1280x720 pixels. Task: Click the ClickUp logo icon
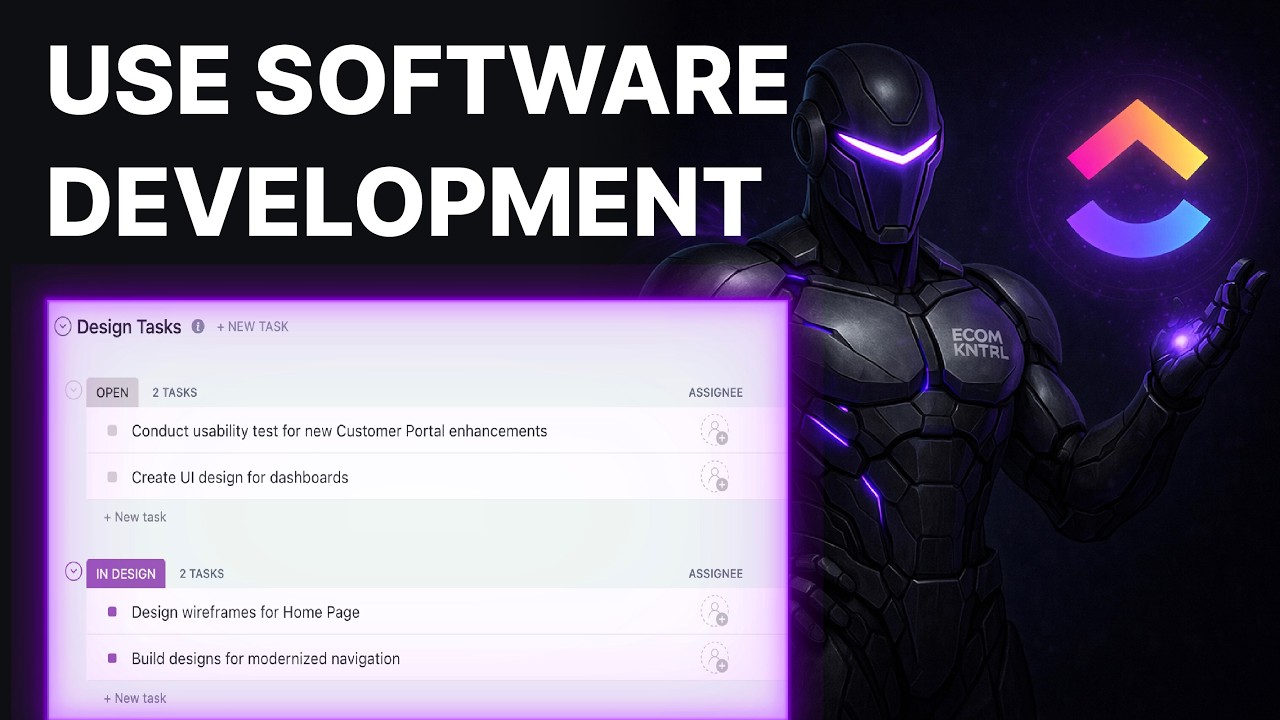1138,178
